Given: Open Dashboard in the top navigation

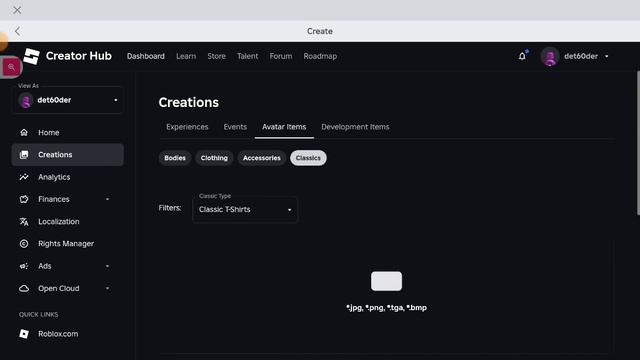Looking at the screenshot, I should 146,56.
